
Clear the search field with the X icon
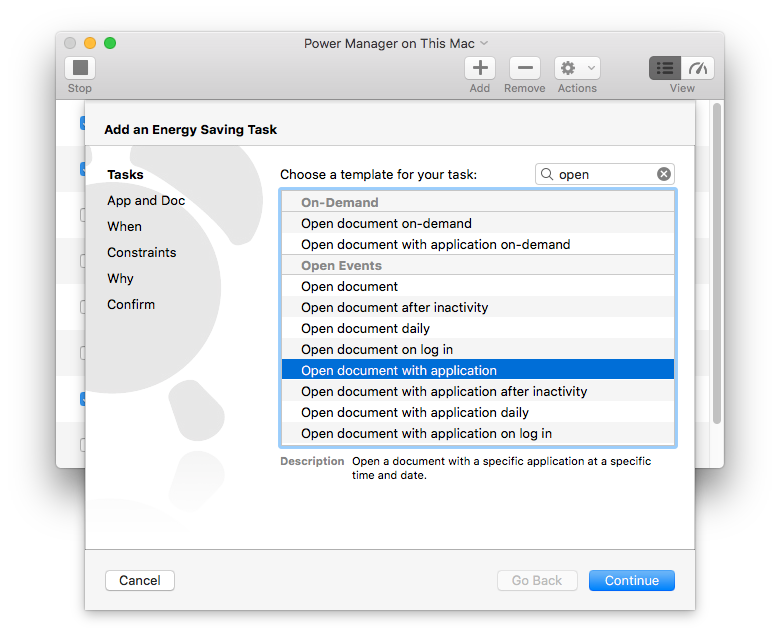[x=664, y=174]
